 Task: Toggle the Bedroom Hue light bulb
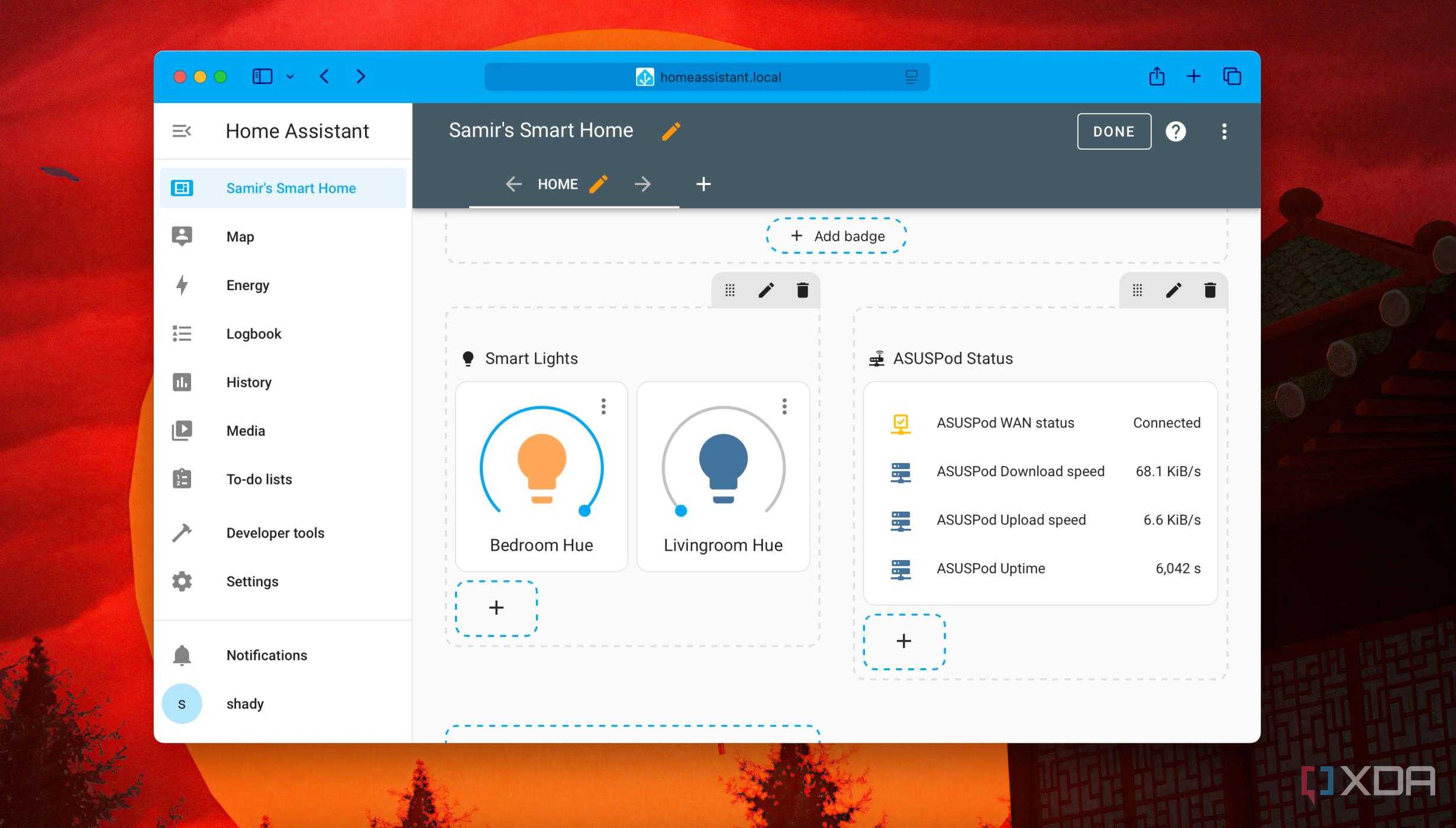541,468
